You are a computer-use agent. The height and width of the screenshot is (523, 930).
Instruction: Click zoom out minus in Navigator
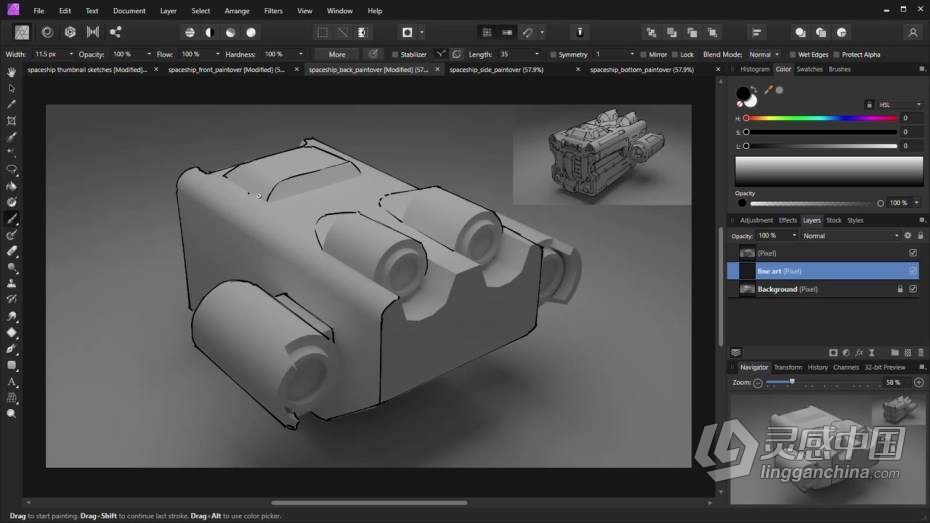click(x=758, y=383)
